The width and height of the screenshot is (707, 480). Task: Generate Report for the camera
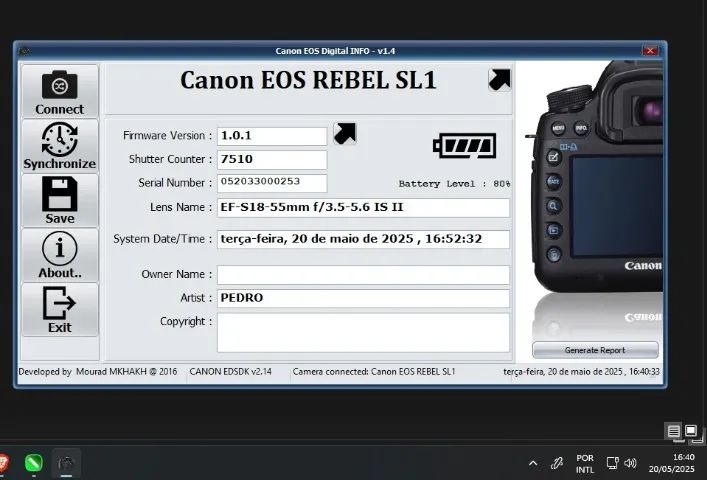595,350
